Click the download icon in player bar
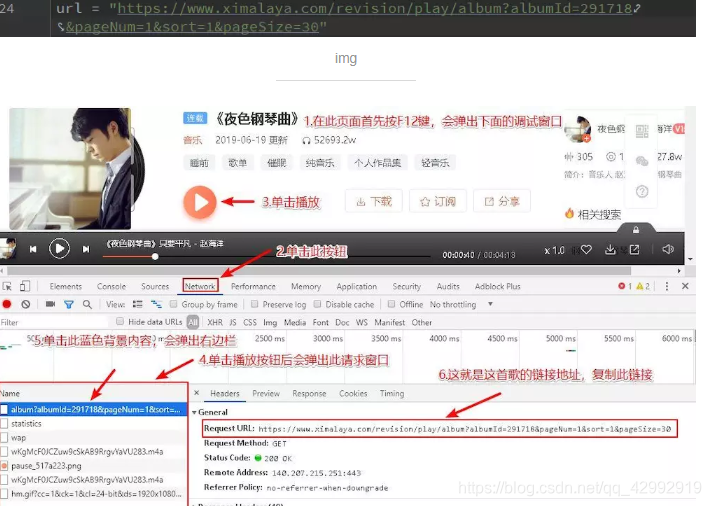 coord(610,249)
